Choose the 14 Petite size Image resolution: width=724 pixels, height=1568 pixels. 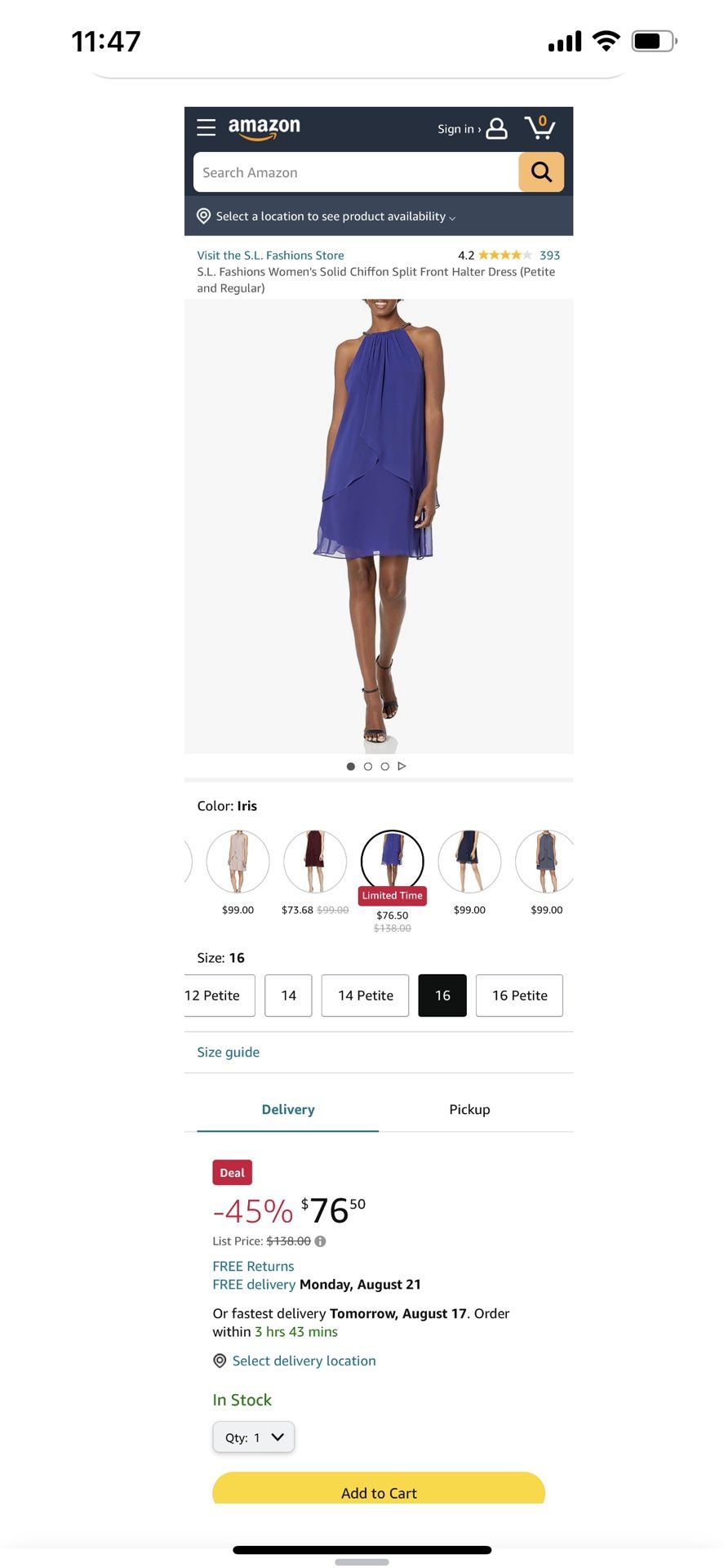[x=366, y=996]
